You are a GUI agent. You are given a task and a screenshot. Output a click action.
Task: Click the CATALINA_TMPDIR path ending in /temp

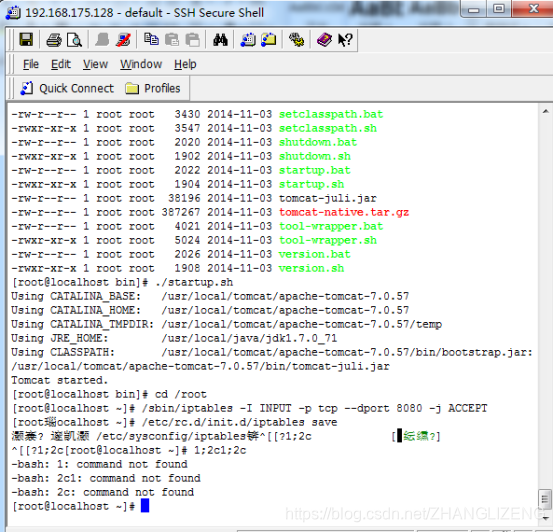[x=302, y=324]
